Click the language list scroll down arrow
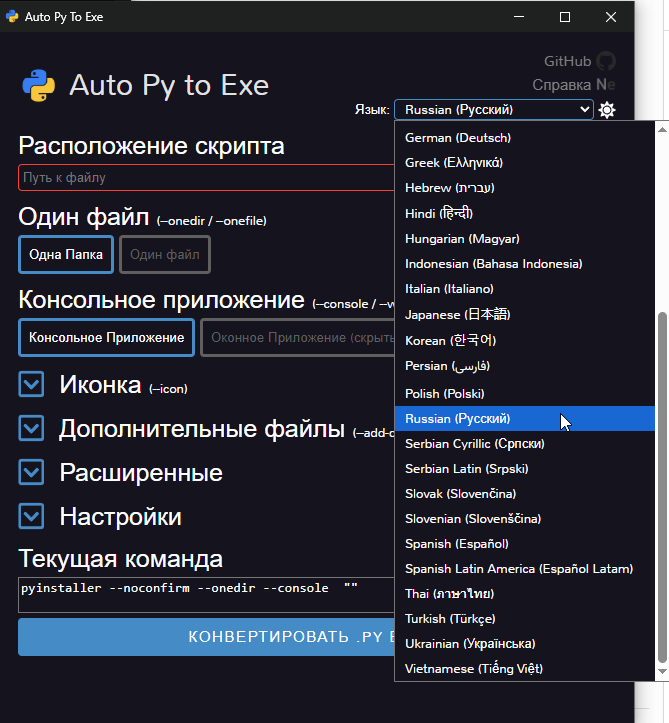 point(662,672)
